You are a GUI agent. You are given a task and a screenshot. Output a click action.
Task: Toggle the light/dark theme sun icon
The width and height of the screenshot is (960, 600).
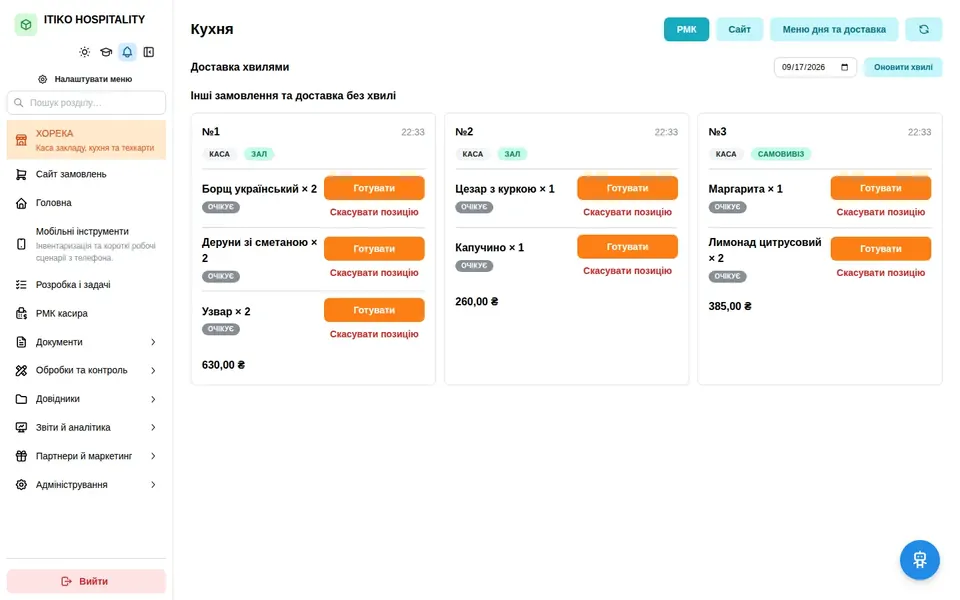coord(84,52)
